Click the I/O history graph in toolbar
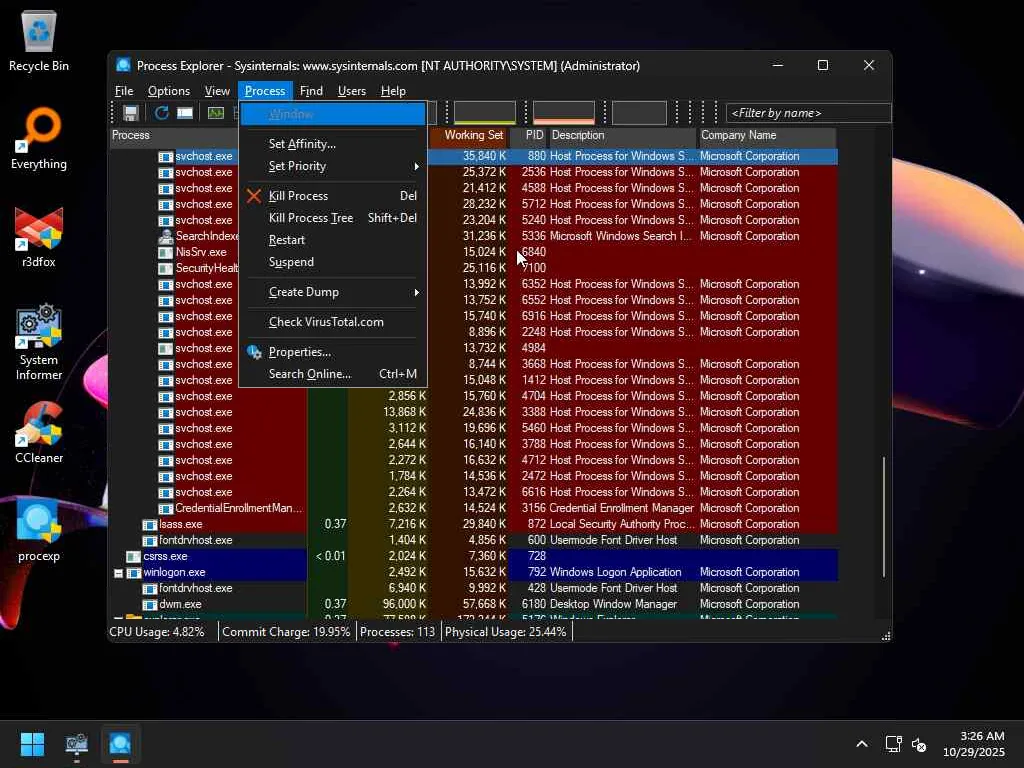 (639, 112)
